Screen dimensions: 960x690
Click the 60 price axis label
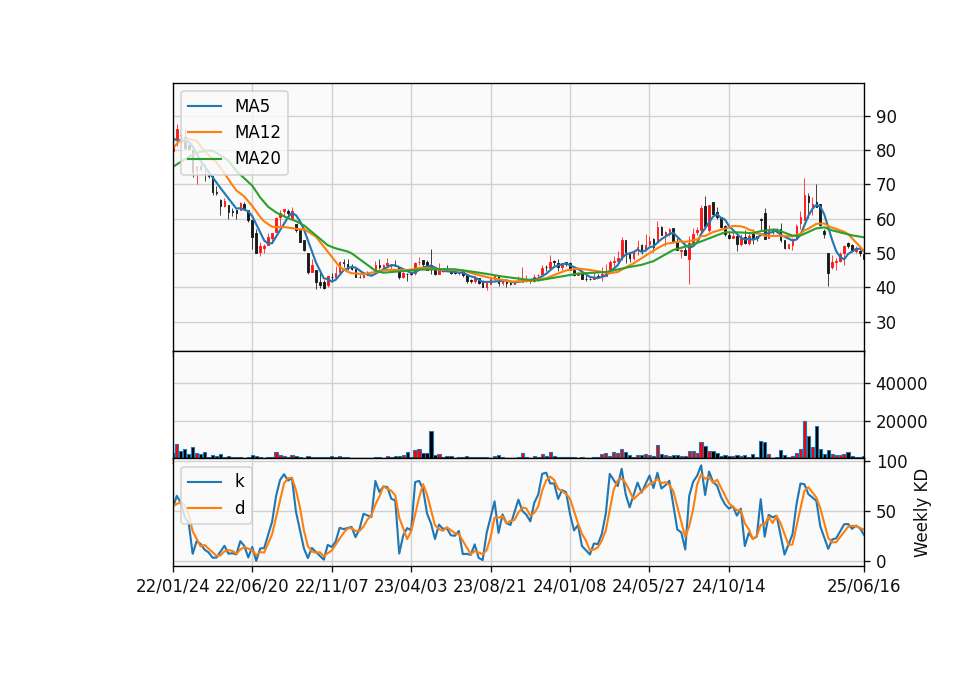click(x=886, y=219)
